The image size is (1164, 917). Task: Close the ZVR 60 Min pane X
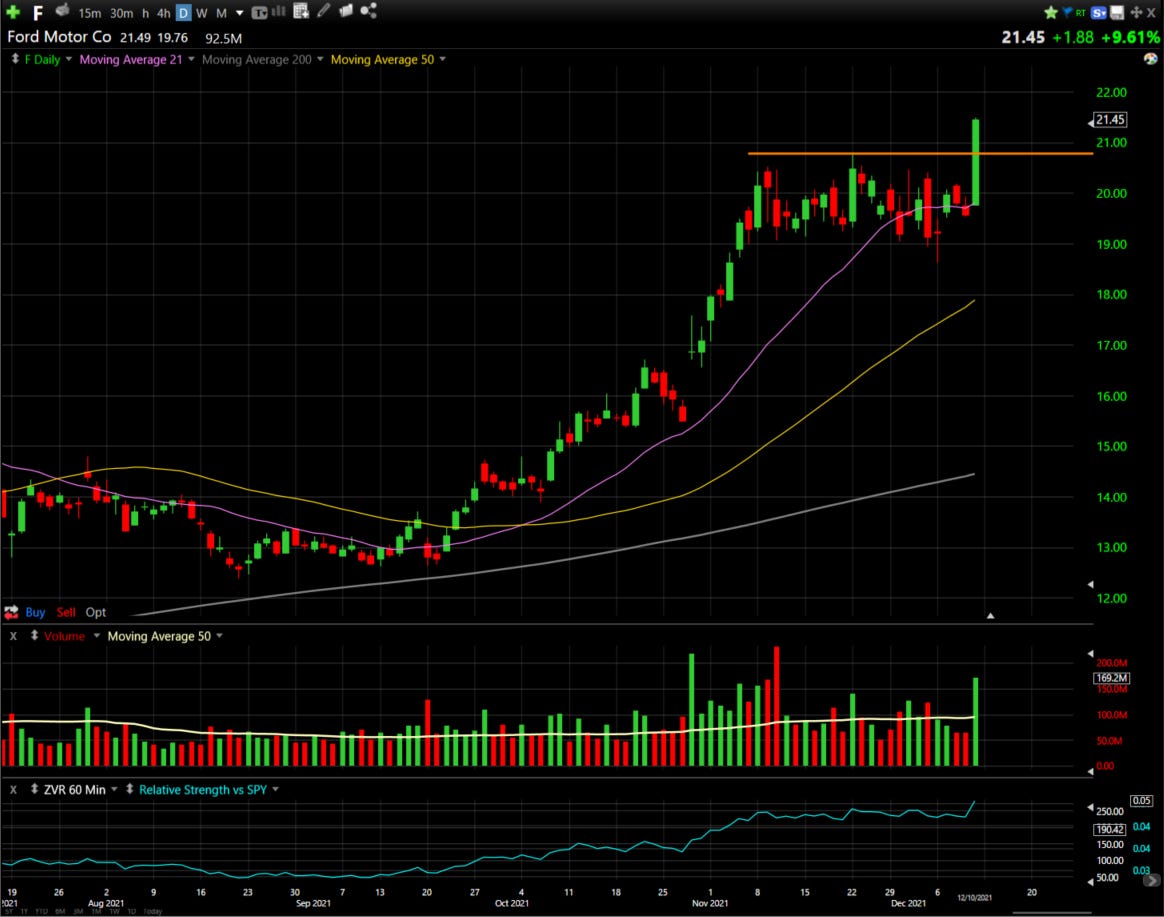click(x=13, y=790)
